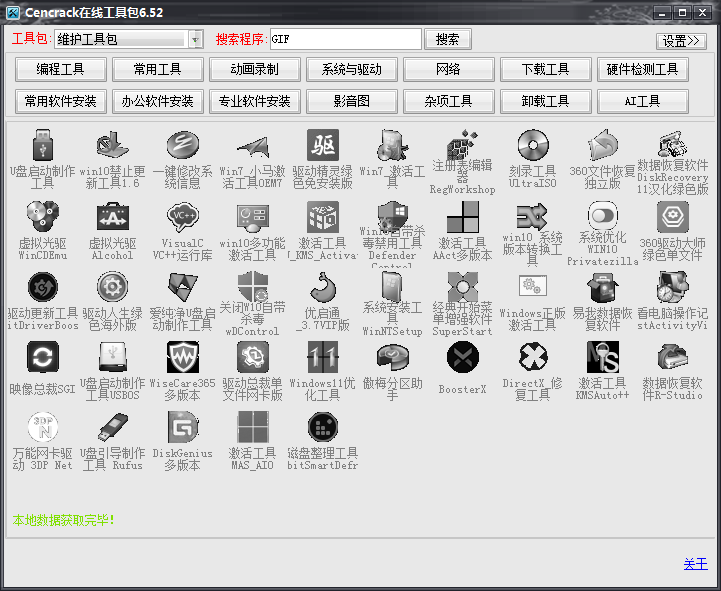The height and width of the screenshot is (591, 721).
Task: Open 数据恢复软件 DiskRecovery icon
Action: tap(672, 144)
